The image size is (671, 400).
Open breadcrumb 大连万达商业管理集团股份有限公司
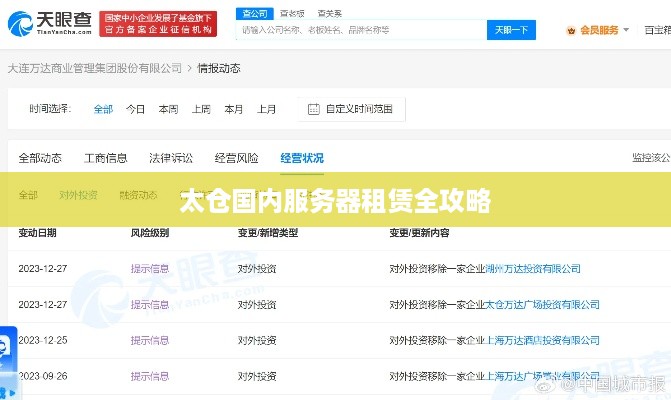pos(95,68)
